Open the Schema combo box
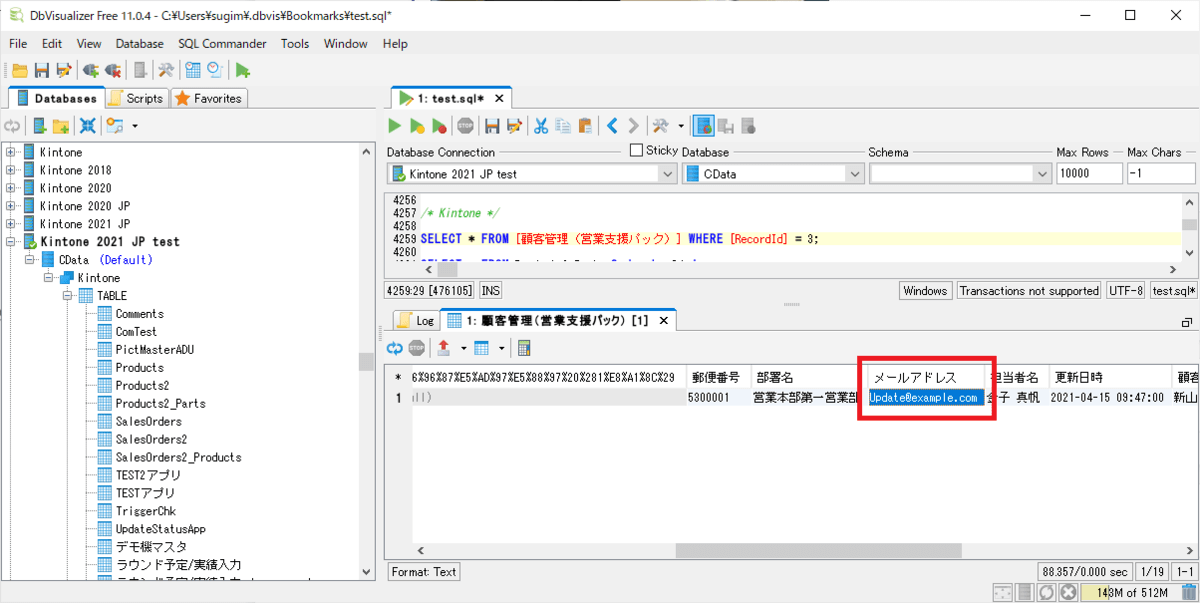The height and width of the screenshot is (603, 1200). (x=958, y=174)
